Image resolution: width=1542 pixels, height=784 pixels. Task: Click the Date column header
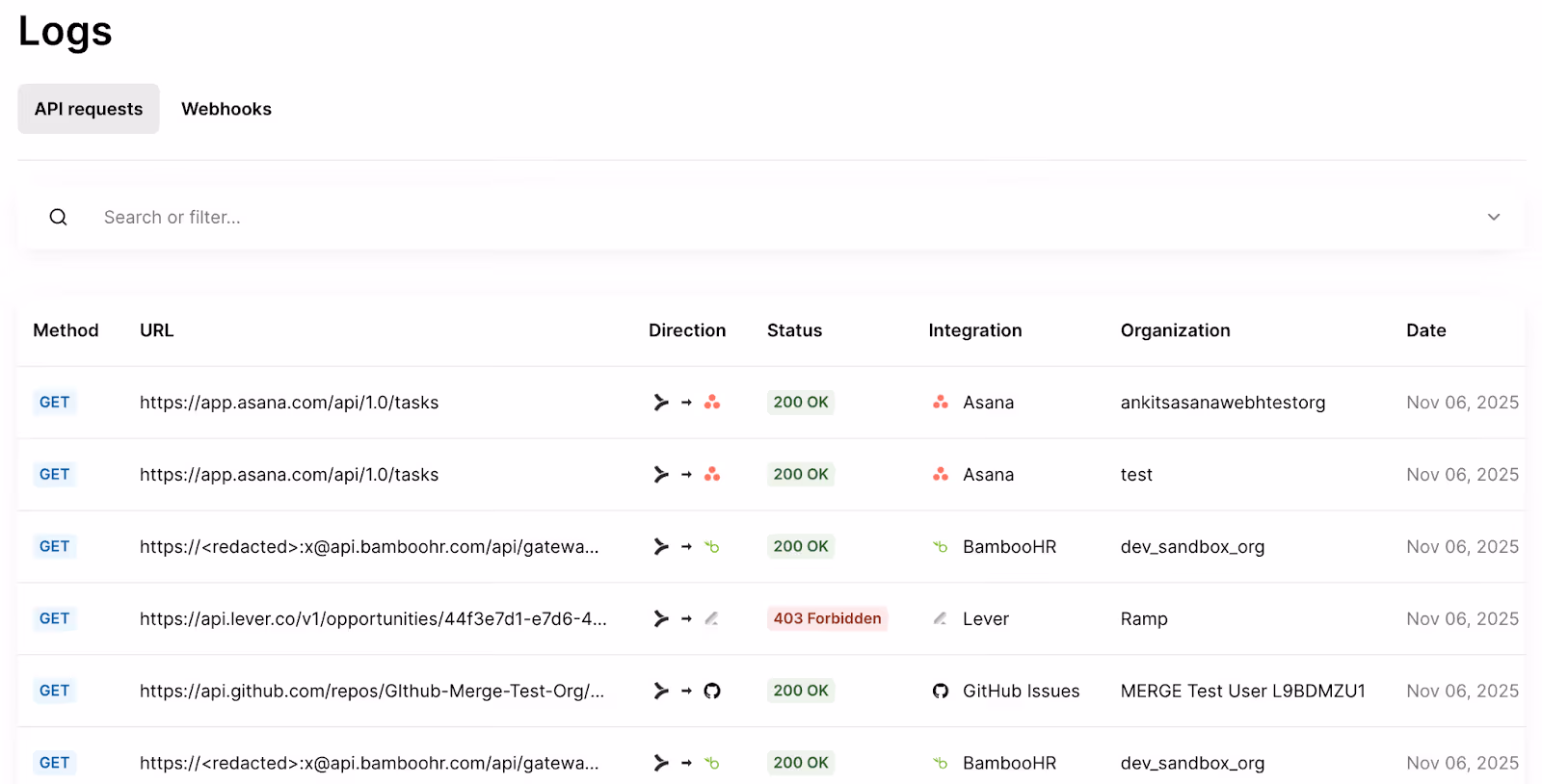click(1426, 330)
